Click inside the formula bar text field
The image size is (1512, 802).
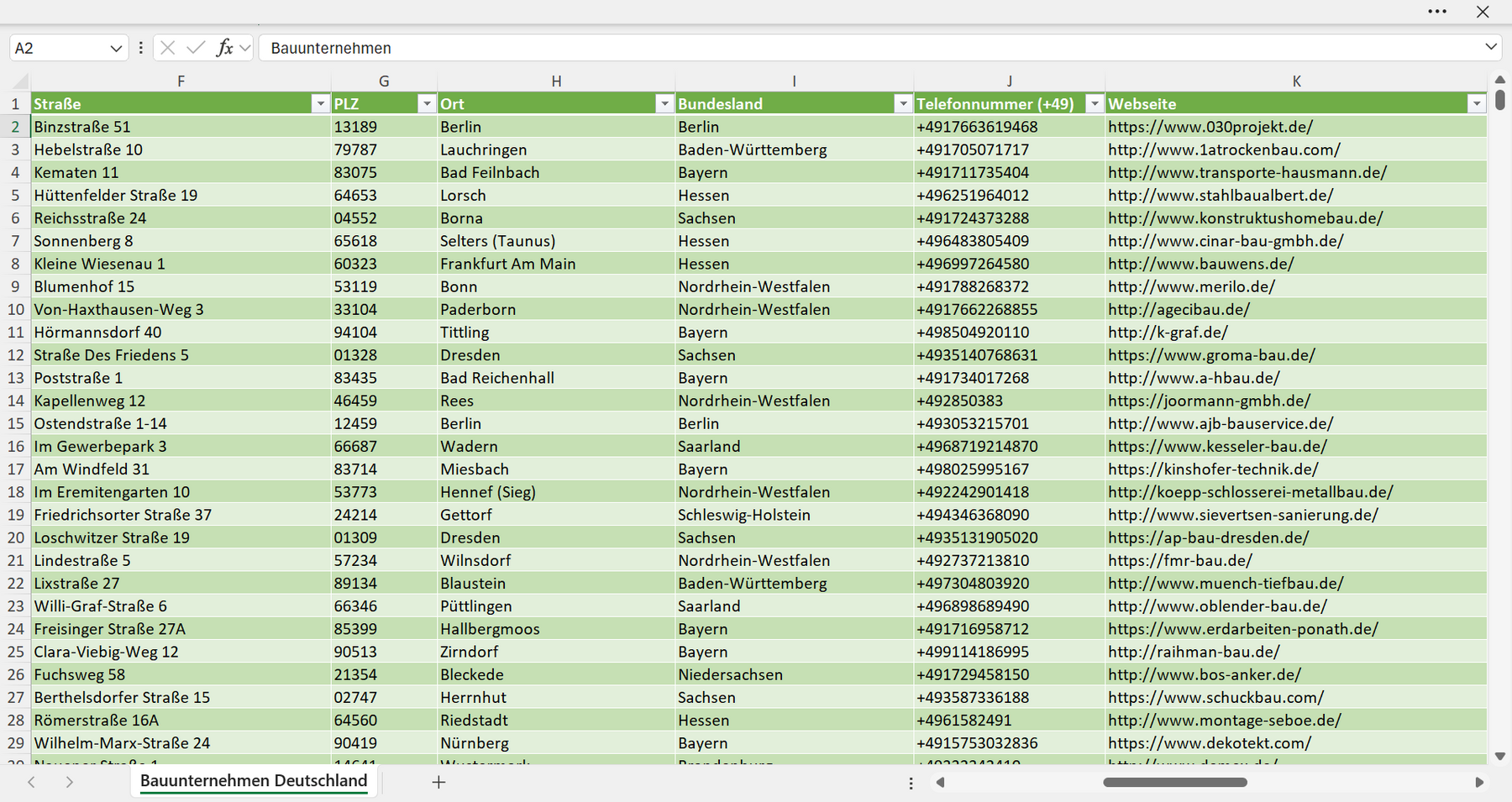869,48
